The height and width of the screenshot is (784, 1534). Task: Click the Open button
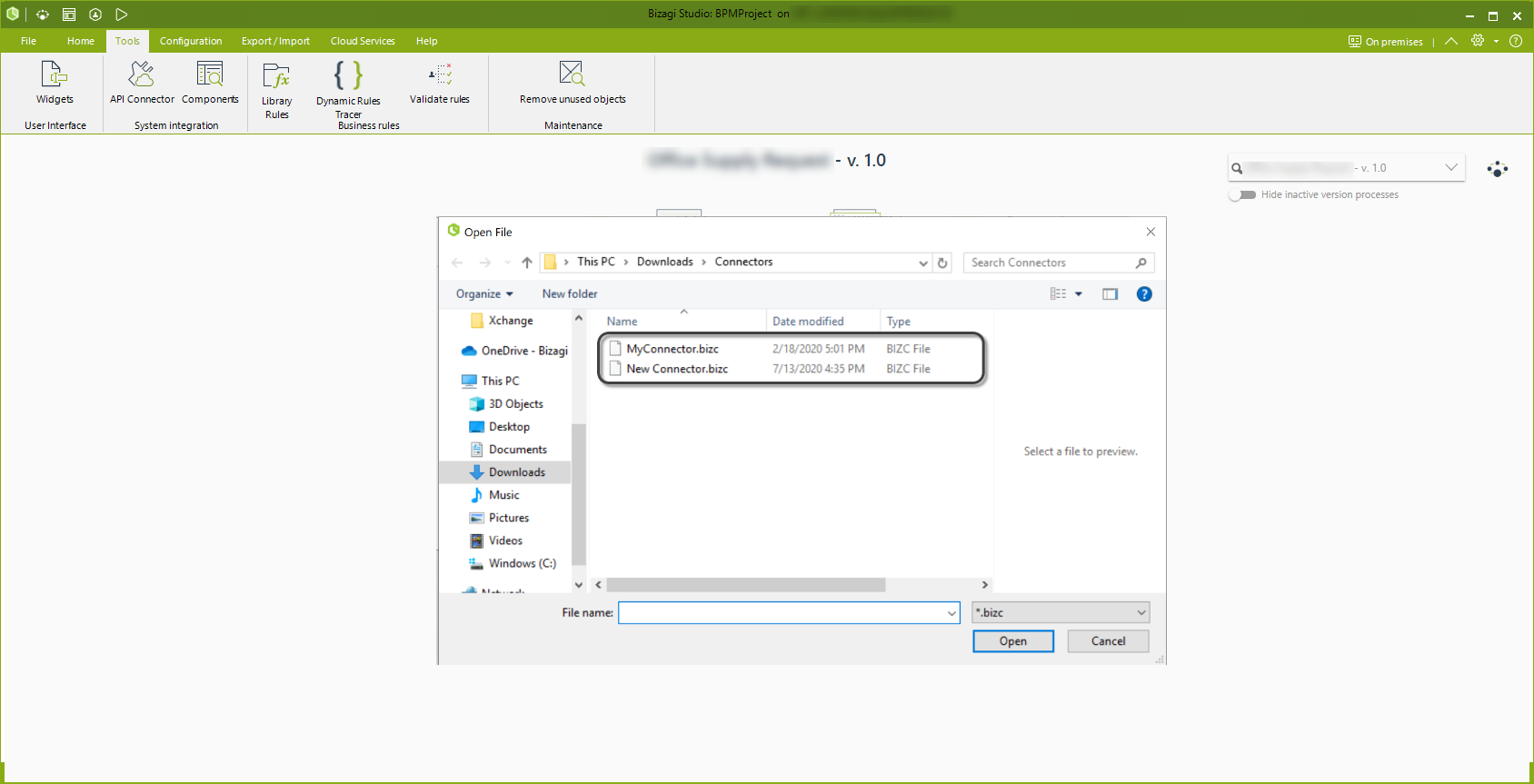[x=1013, y=641]
